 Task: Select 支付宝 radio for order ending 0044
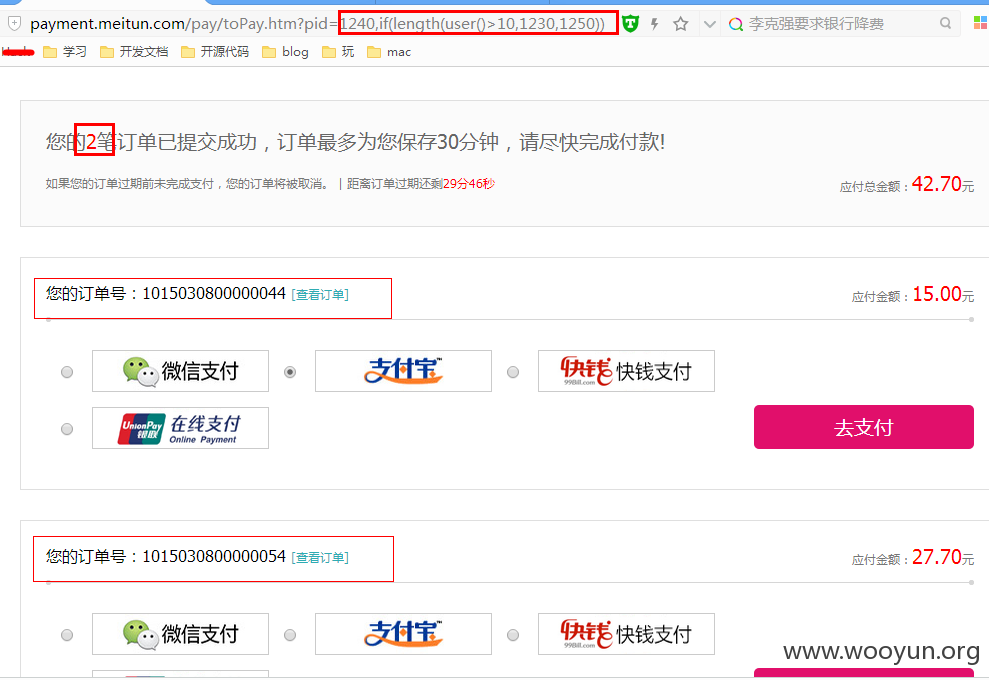coord(290,372)
